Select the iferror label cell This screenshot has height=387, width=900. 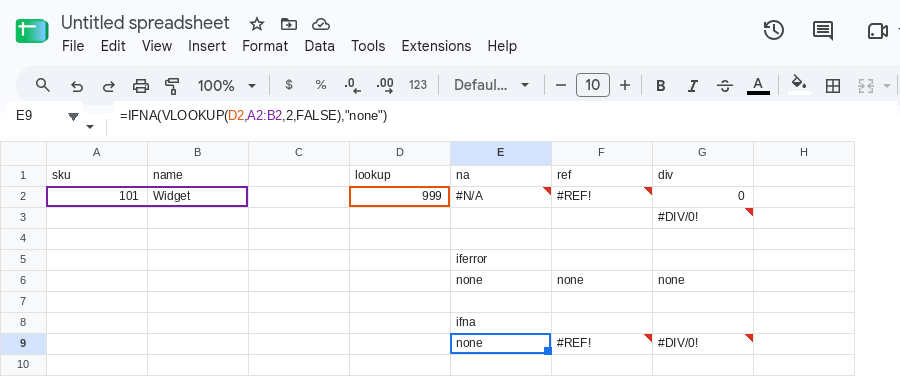pos(501,260)
